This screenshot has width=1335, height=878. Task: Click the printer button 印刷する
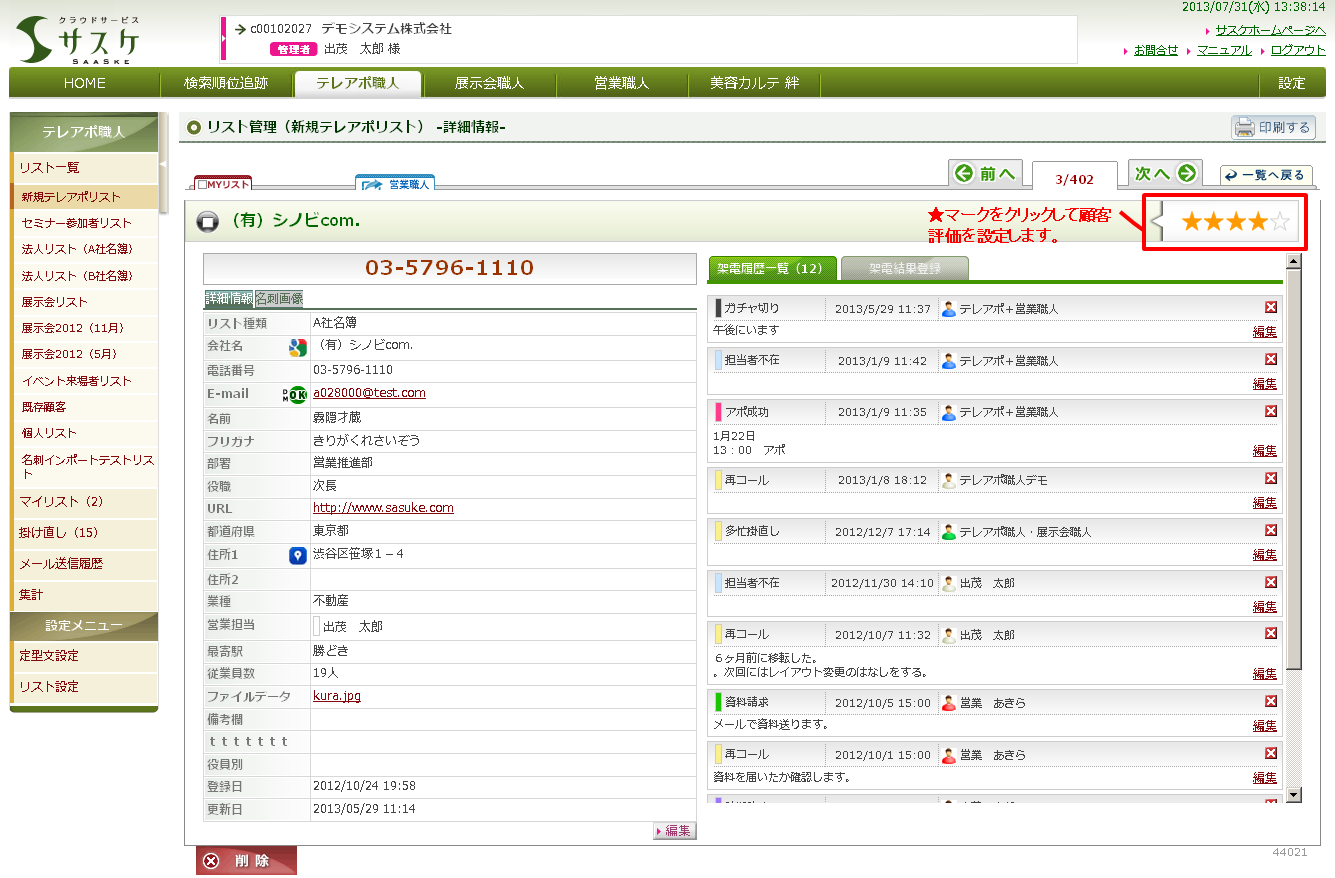[x=1273, y=127]
